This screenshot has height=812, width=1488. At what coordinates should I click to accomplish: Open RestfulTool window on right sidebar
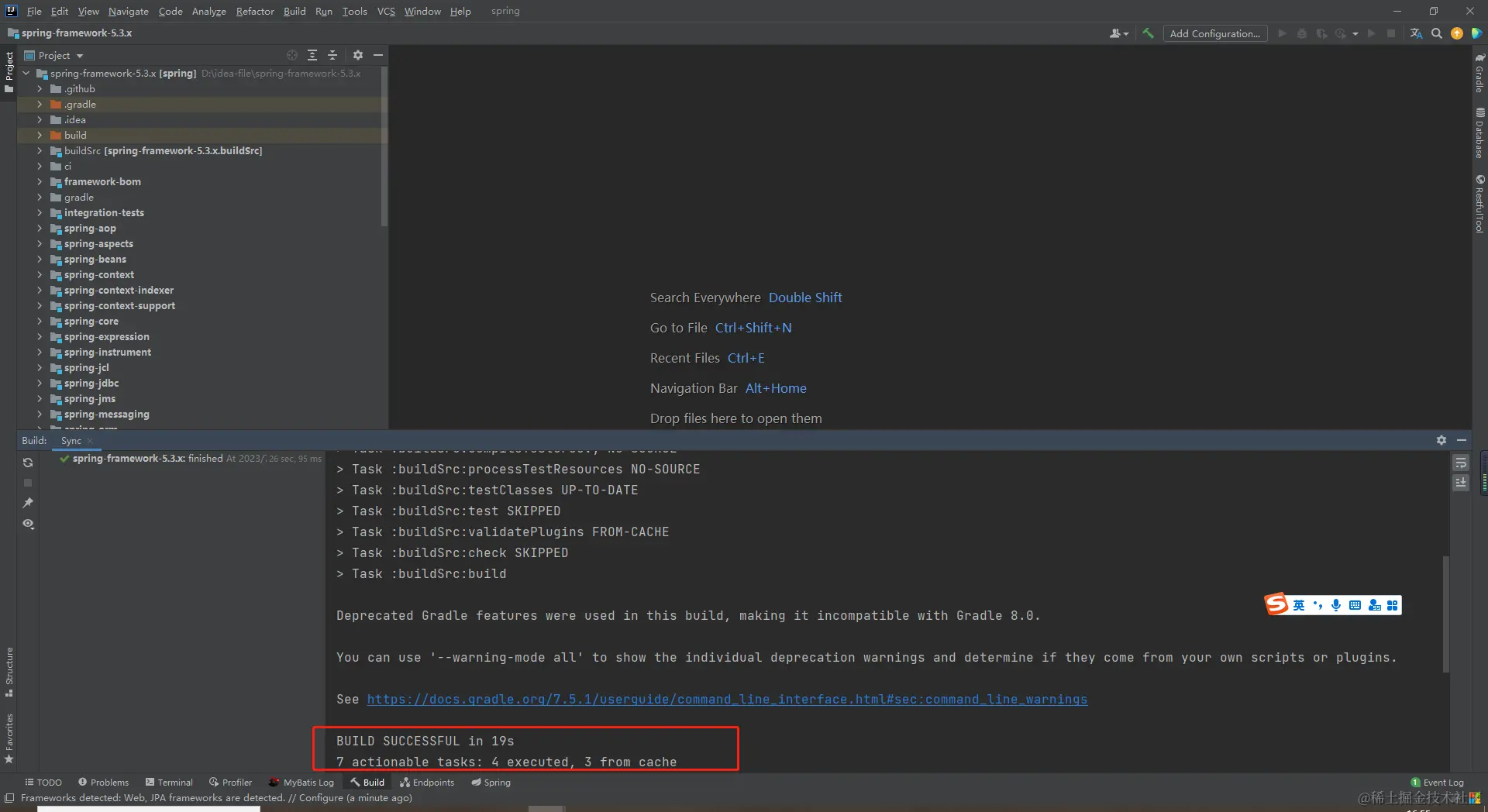[1479, 204]
